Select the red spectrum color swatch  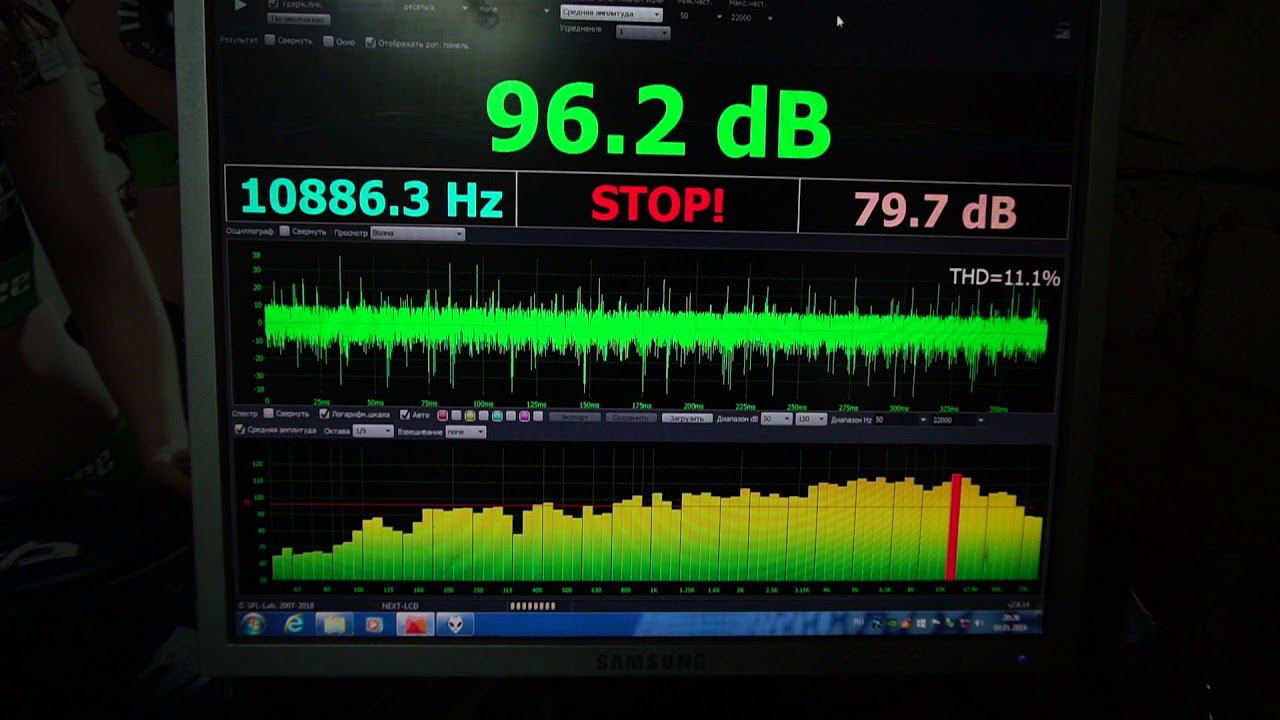coord(442,415)
